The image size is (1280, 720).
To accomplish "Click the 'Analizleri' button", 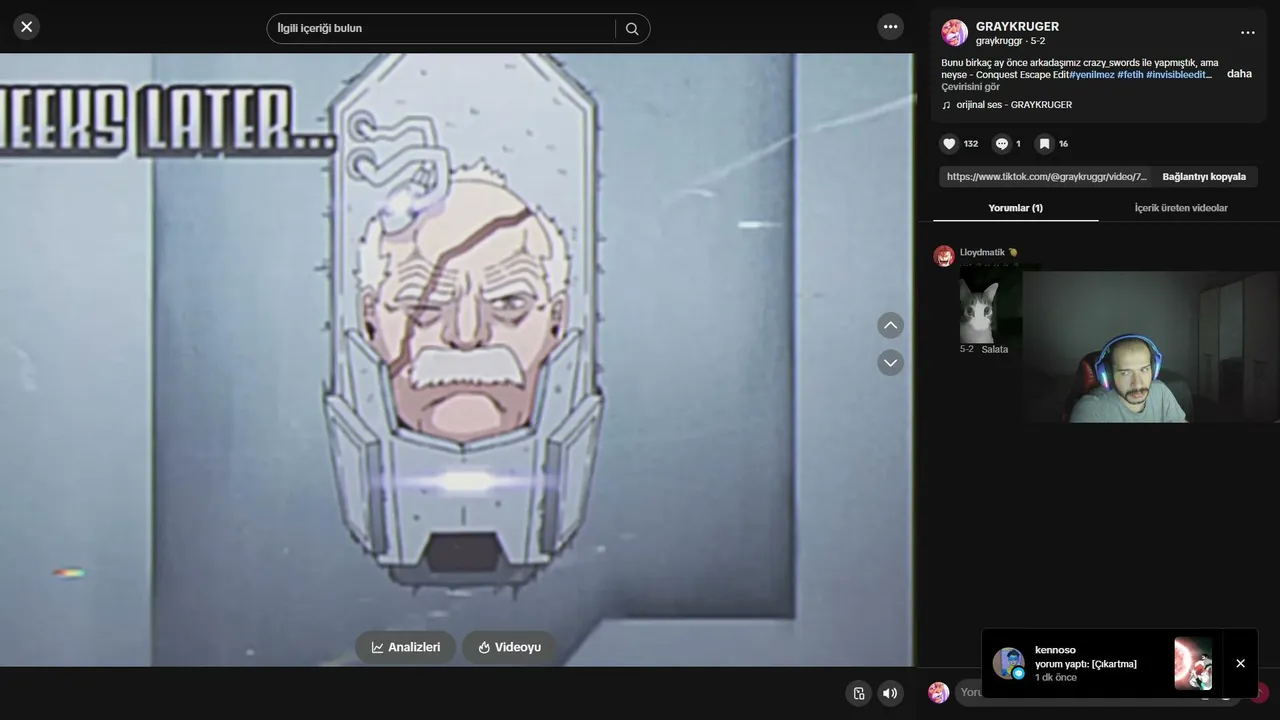I will pyautogui.click(x=405, y=647).
